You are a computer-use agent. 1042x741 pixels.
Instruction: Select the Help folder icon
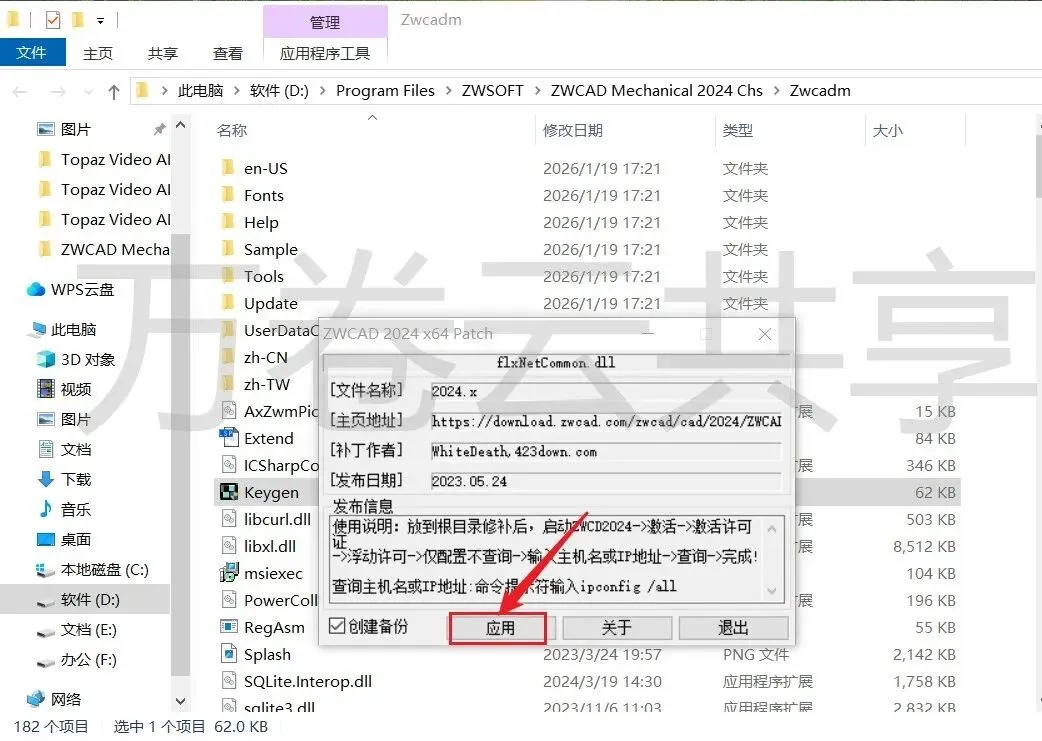click(x=228, y=221)
